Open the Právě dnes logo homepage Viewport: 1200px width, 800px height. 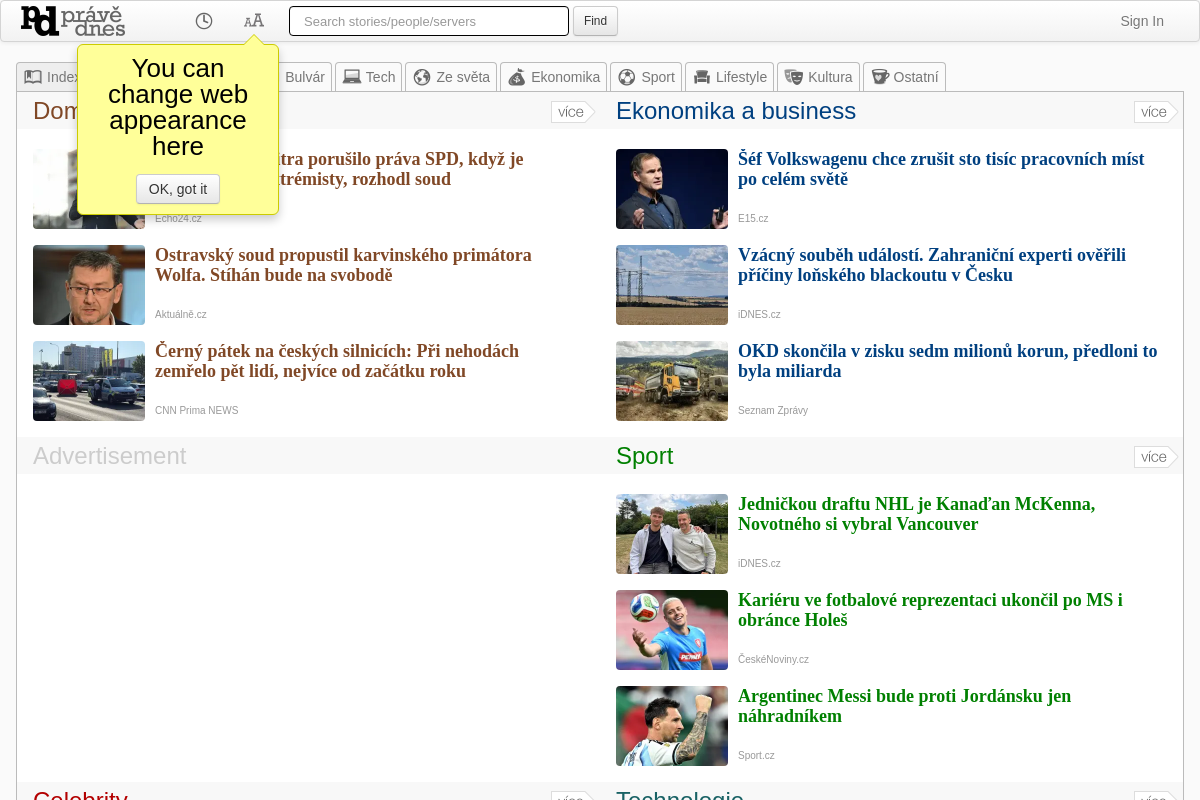tap(73, 21)
